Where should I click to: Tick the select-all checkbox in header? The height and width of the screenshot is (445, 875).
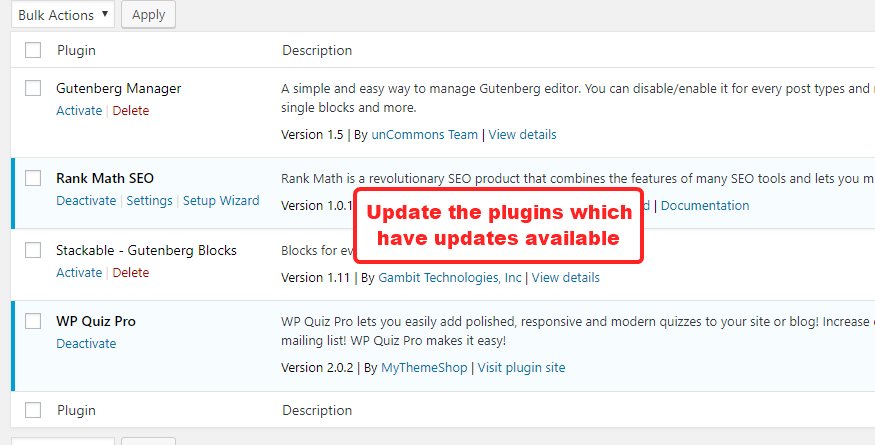click(33, 50)
